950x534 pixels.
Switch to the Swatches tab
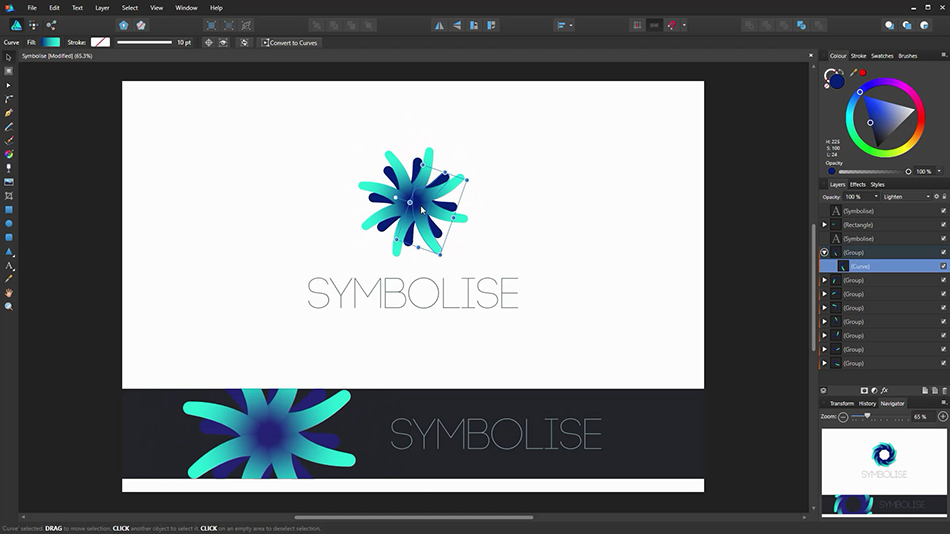(x=882, y=56)
